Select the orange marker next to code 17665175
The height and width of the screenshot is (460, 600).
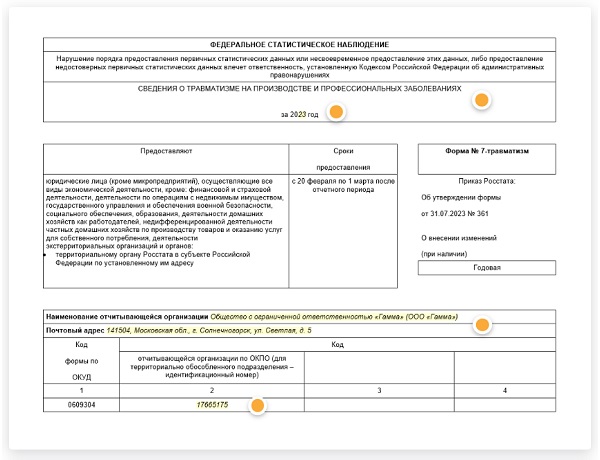tap(257, 405)
